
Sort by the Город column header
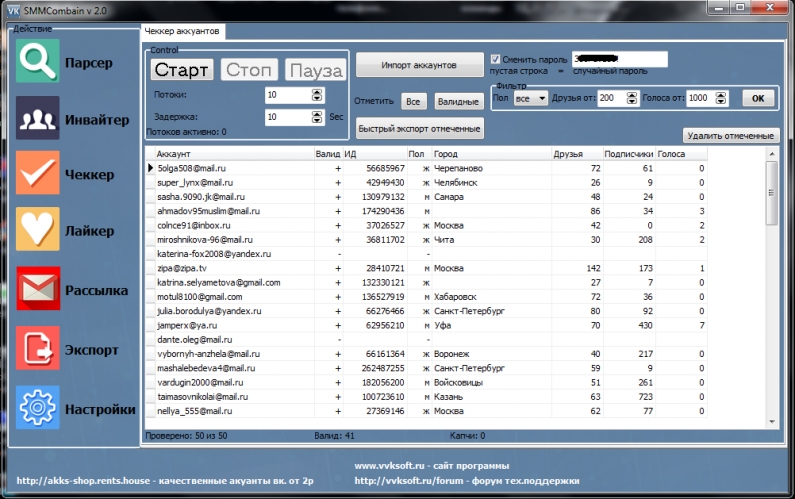coord(492,154)
